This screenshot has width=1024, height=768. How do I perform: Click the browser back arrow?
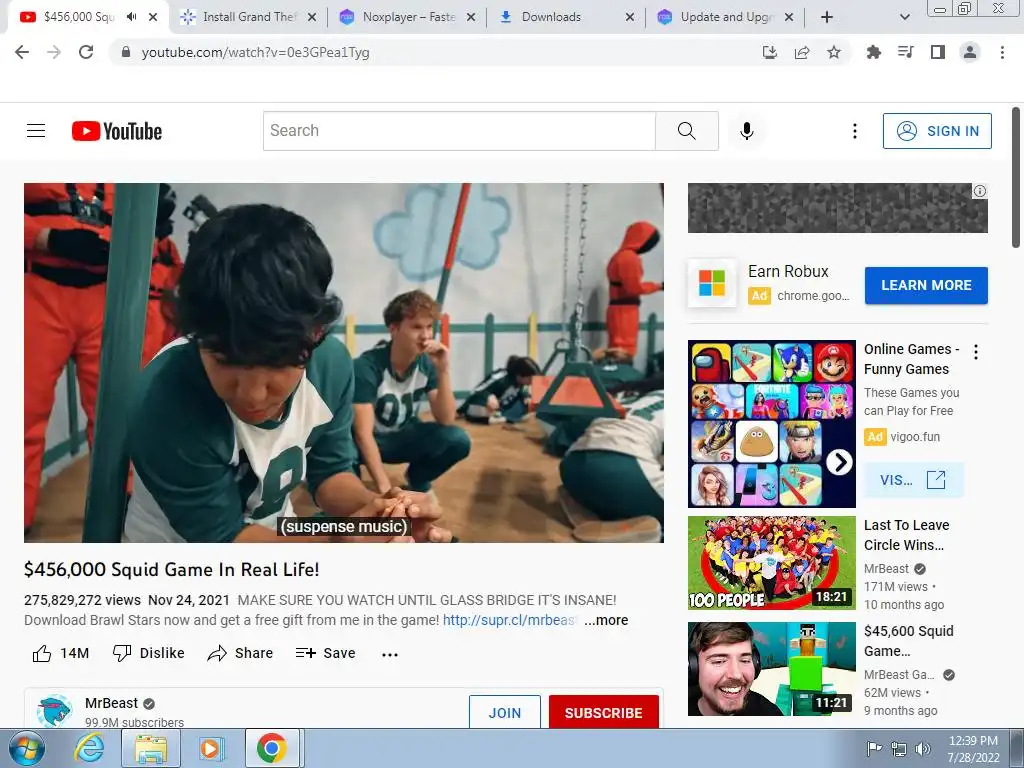coord(22,52)
